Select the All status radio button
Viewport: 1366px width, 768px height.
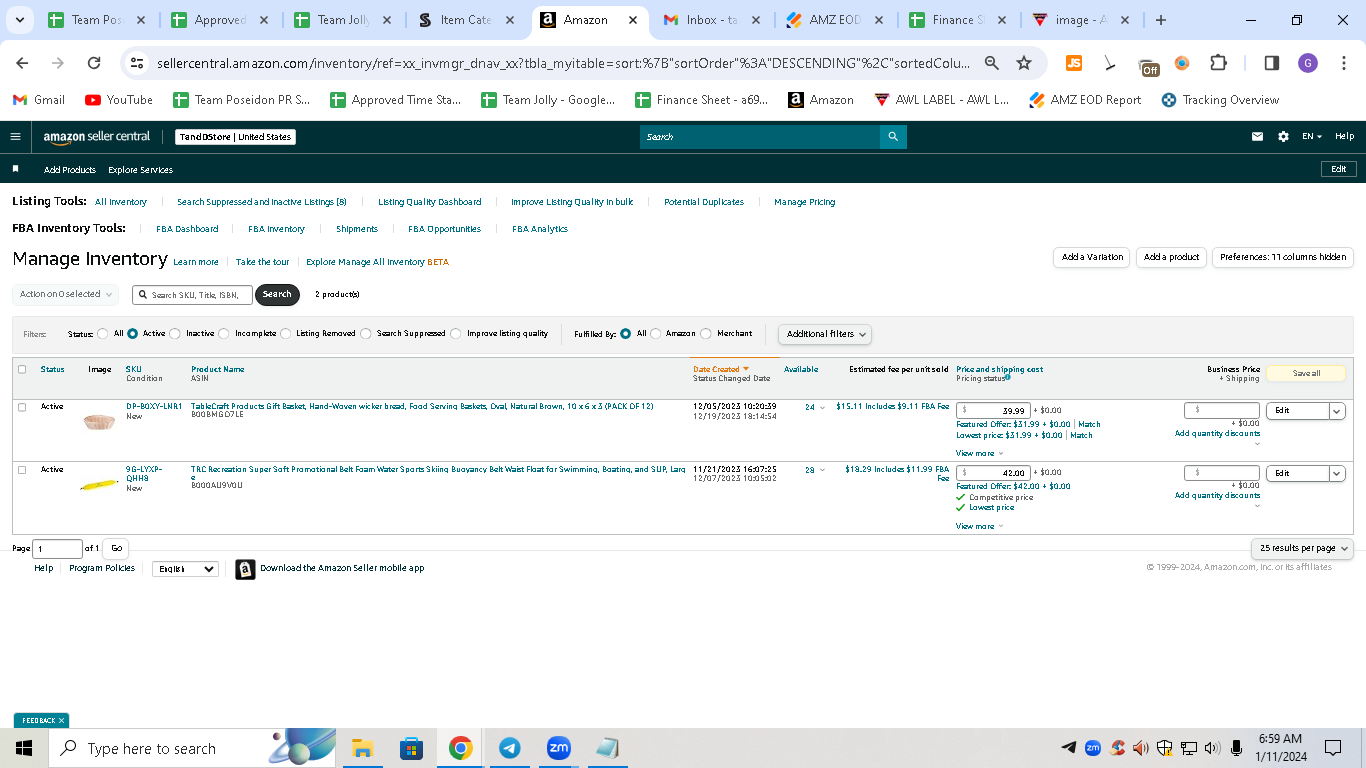pos(103,334)
